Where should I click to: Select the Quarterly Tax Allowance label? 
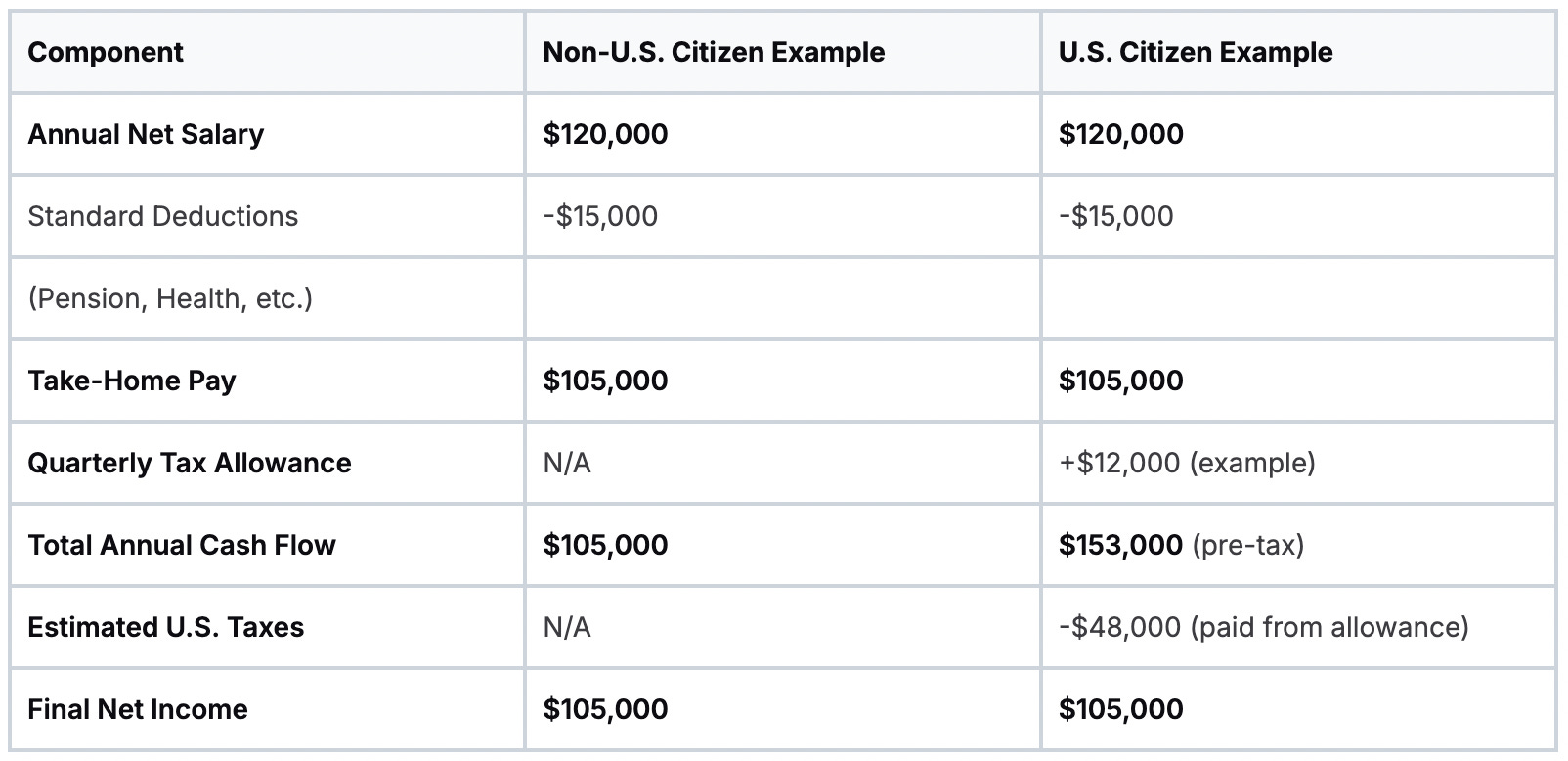pos(190,463)
